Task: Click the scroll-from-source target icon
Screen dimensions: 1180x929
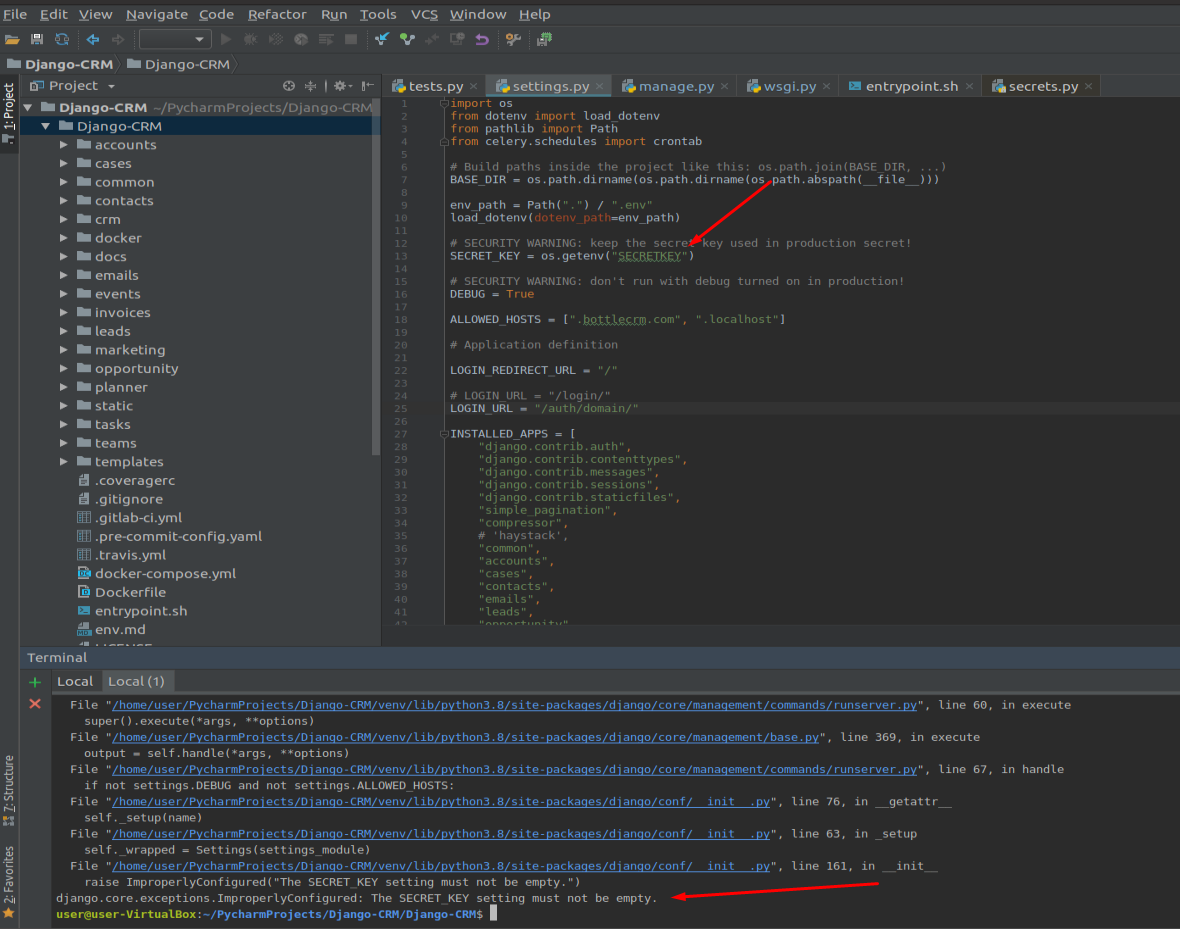Action: pyautogui.click(x=288, y=86)
